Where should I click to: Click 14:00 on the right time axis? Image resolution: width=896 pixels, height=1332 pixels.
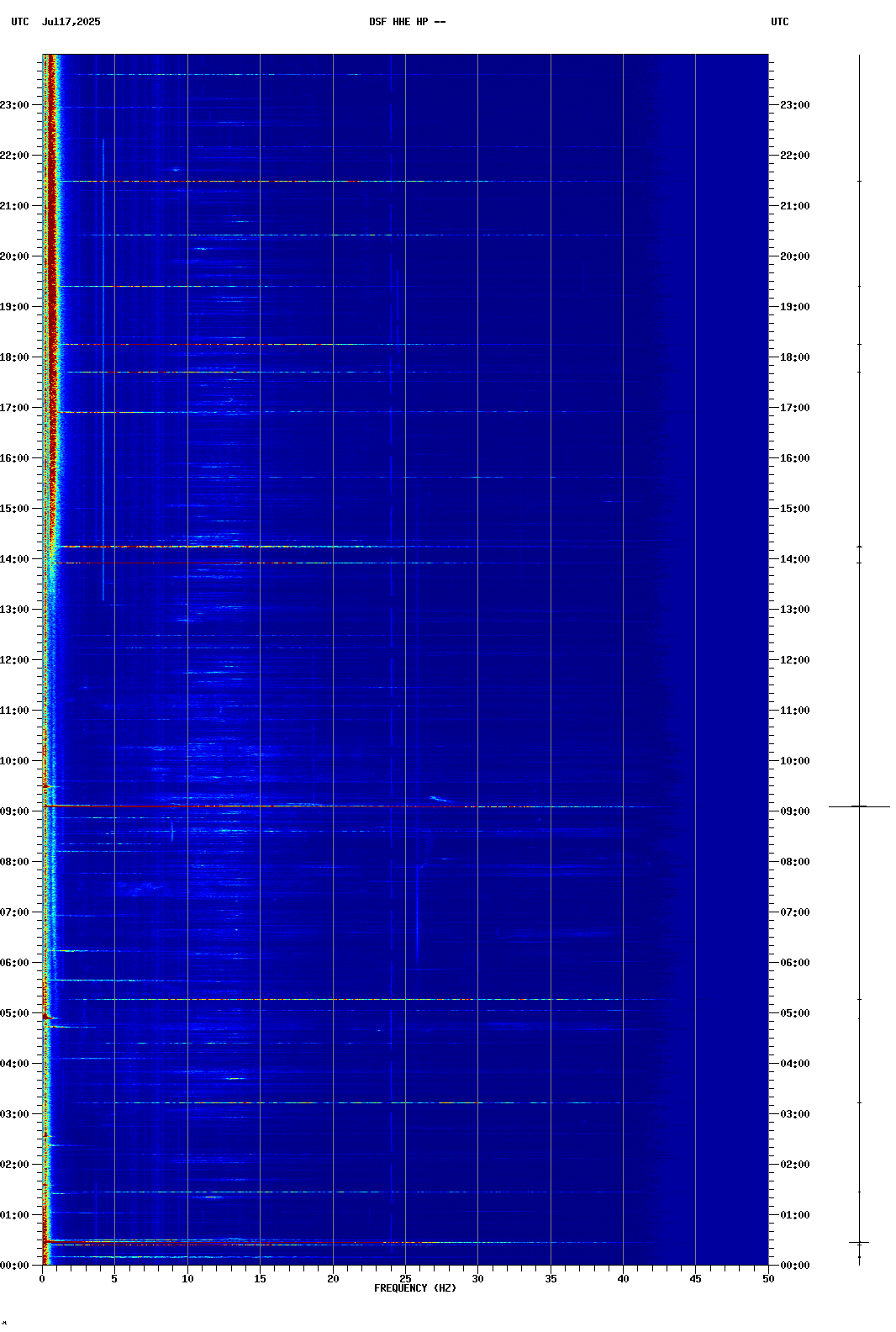coord(795,559)
